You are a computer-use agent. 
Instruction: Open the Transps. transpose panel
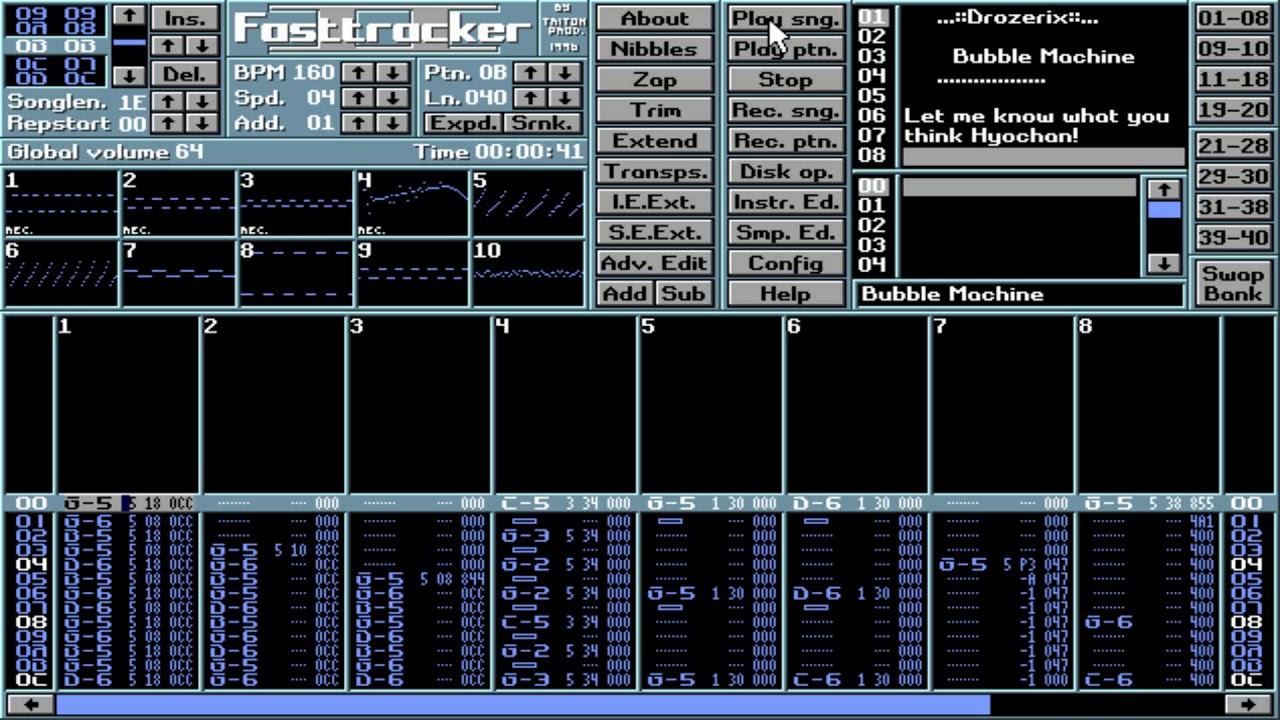tap(654, 171)
